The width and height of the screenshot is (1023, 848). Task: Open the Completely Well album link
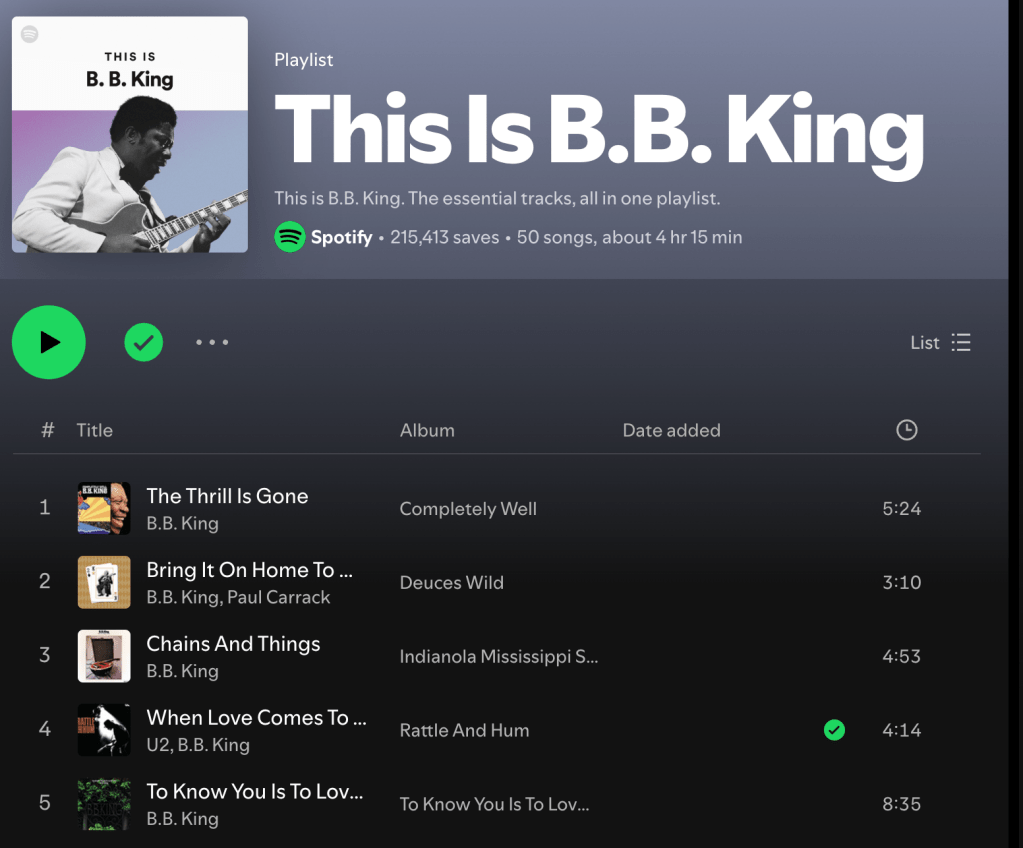click(x=468, y=509)
